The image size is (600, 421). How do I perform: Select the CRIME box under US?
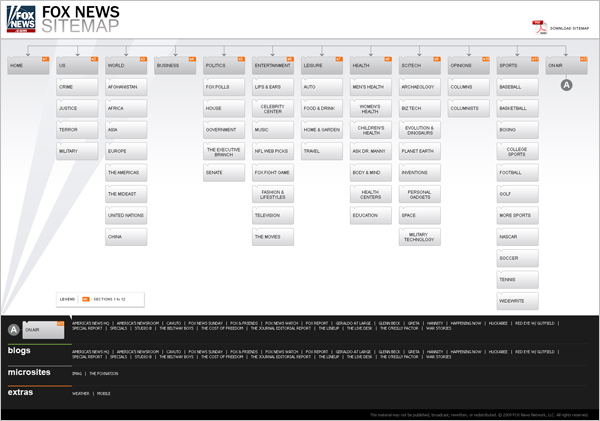[x=77, y=87]
